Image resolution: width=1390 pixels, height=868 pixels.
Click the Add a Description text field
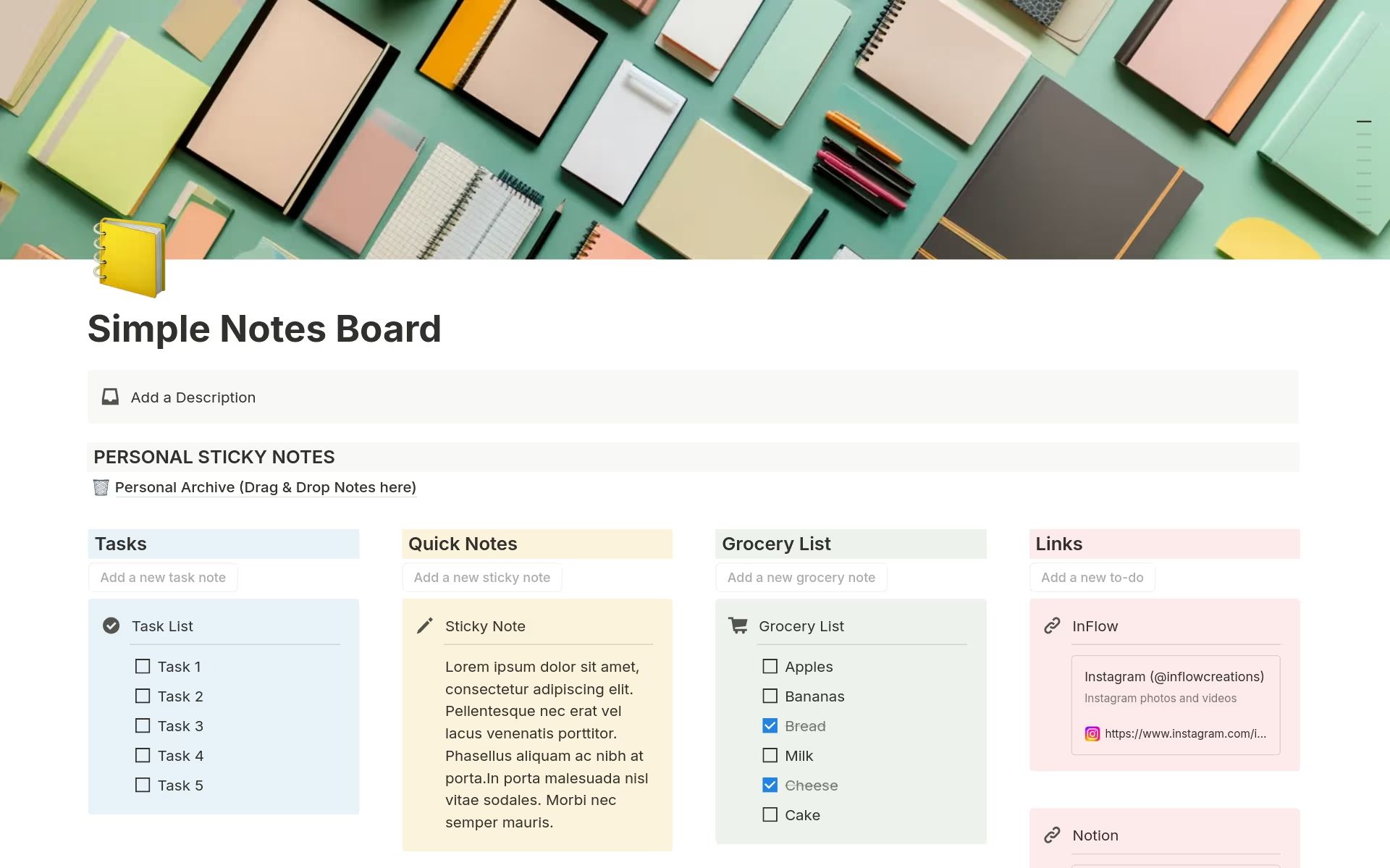193,397
